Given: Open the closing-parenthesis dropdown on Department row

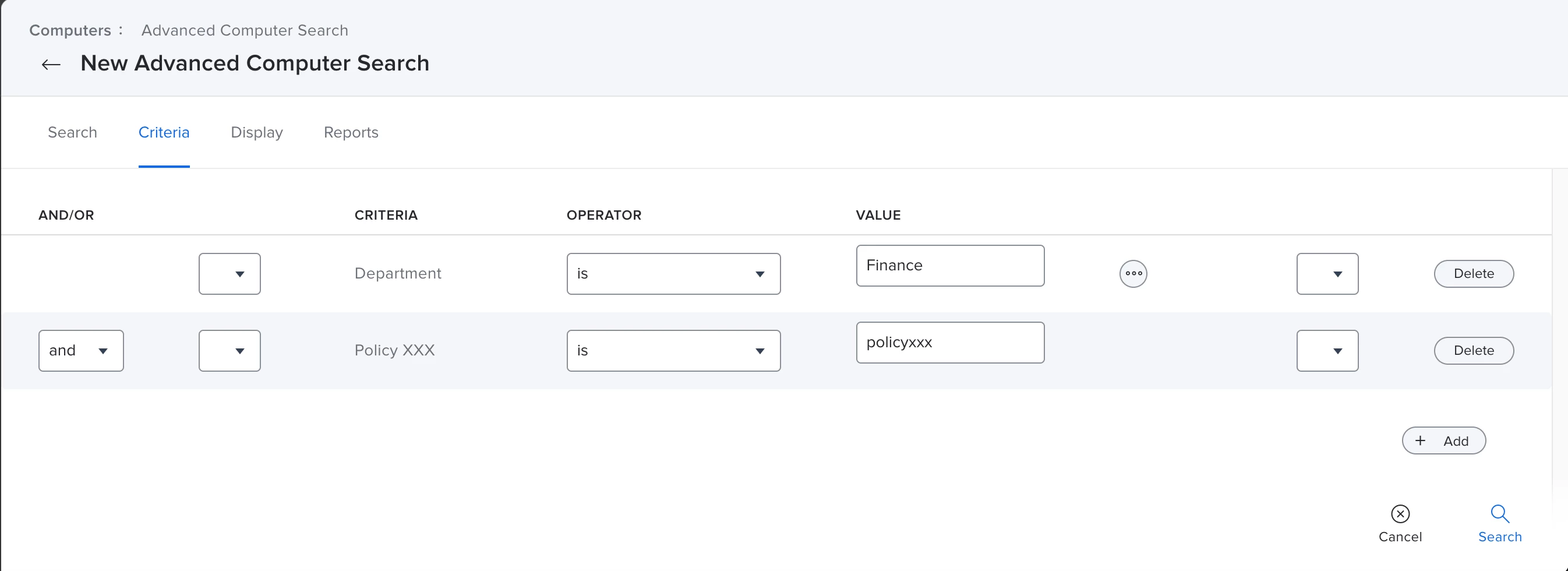Looking at the screenshot, I should [x=1327, y=274].
